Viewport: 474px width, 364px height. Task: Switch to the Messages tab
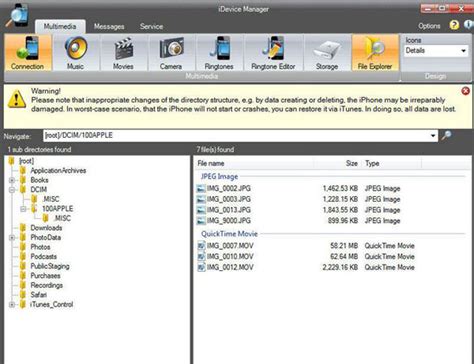pos(109,26)
